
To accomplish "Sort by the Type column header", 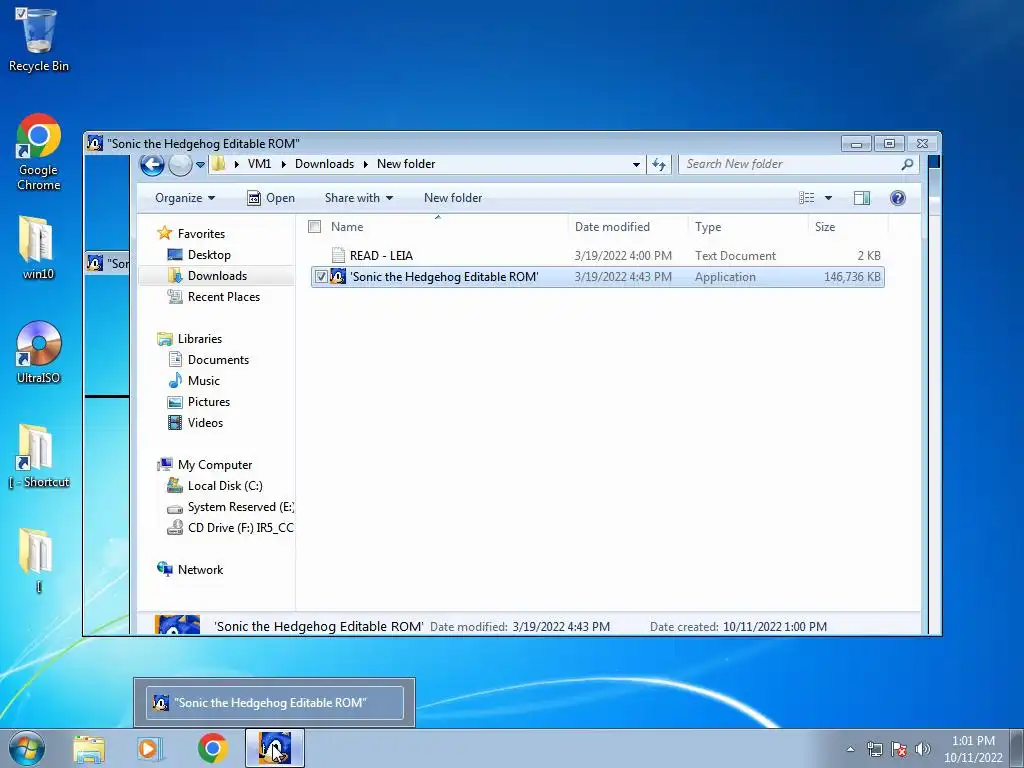I will (708, 227).
